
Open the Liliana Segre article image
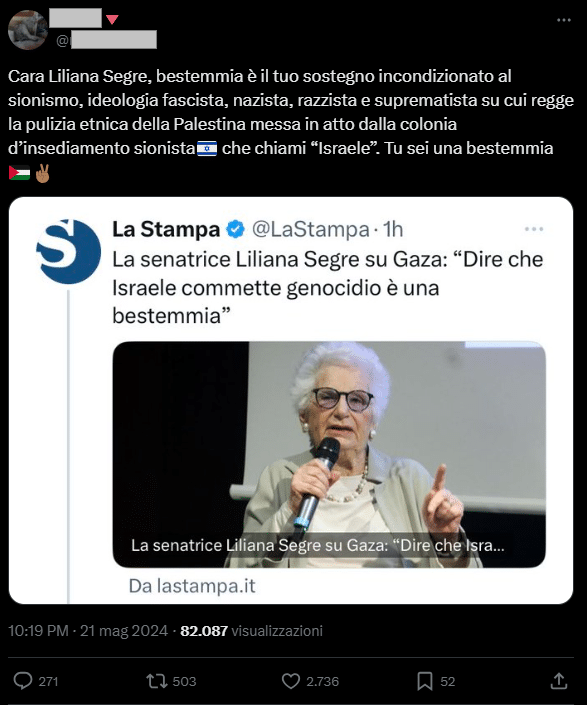pyautogui.click(x=329, y=454)
